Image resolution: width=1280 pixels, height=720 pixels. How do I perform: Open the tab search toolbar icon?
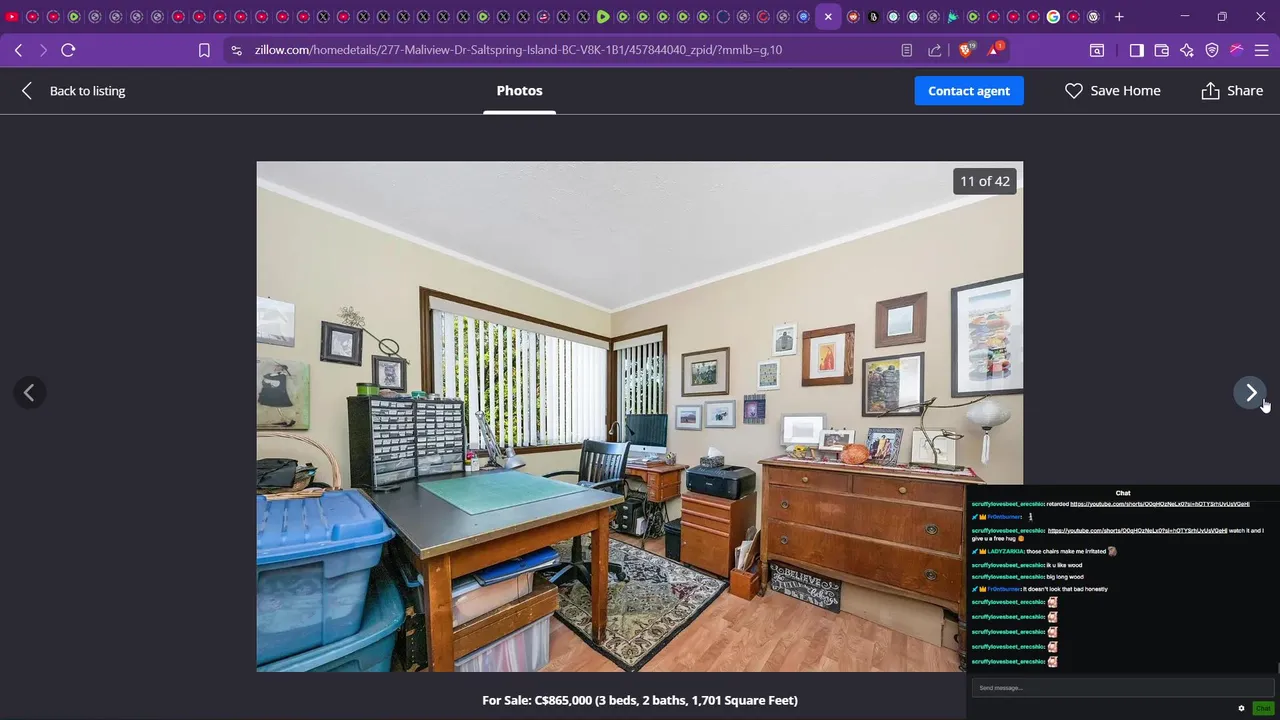[1097, 50]
